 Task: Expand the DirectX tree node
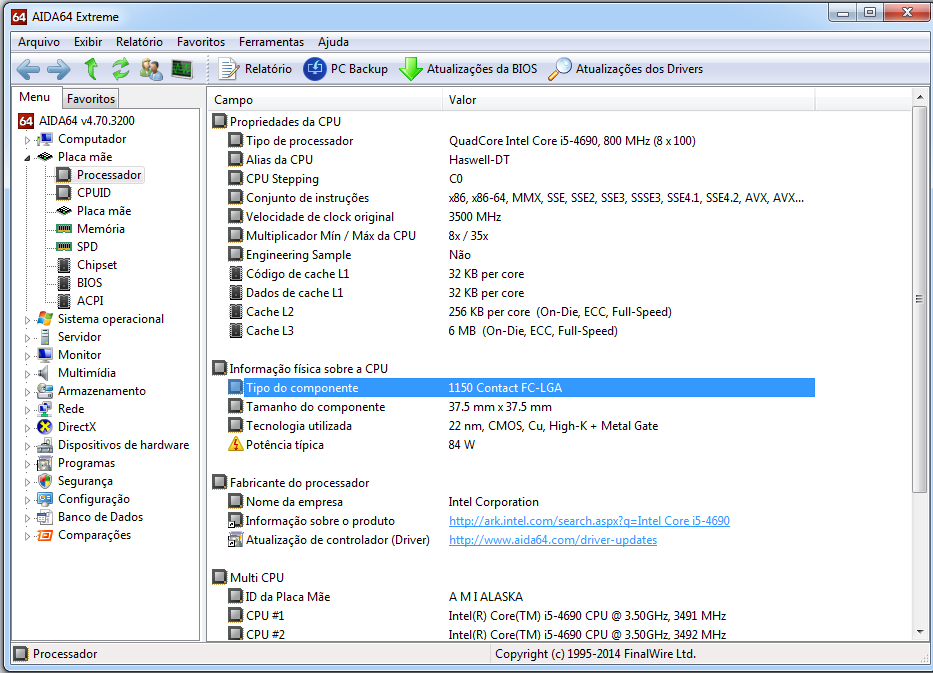(27, 428)
